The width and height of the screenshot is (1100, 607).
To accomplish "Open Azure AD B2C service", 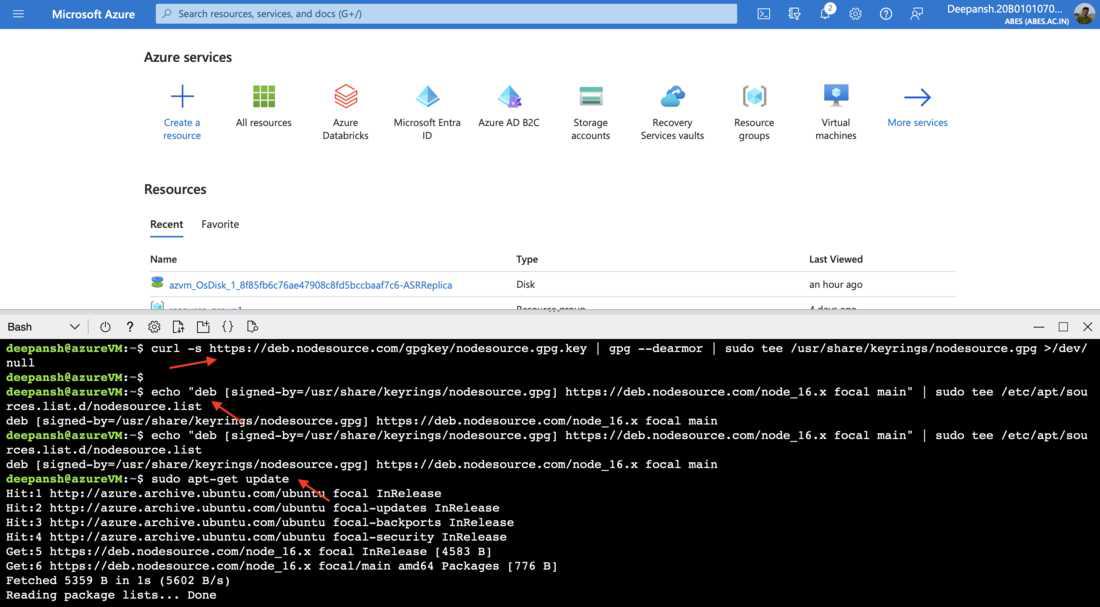I will coord(509,107).
